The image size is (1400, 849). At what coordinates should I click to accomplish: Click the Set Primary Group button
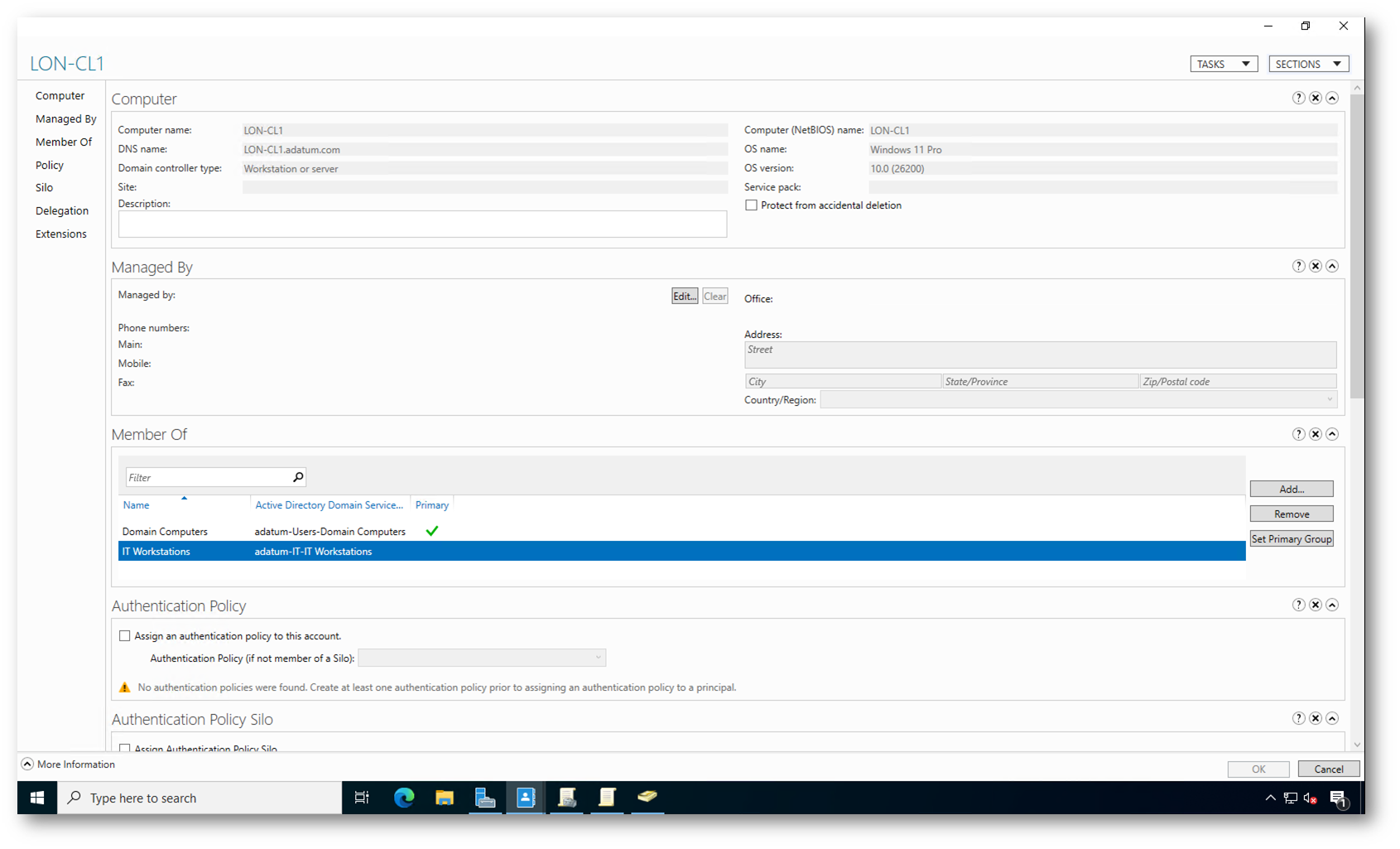(x=1291, y=539)
